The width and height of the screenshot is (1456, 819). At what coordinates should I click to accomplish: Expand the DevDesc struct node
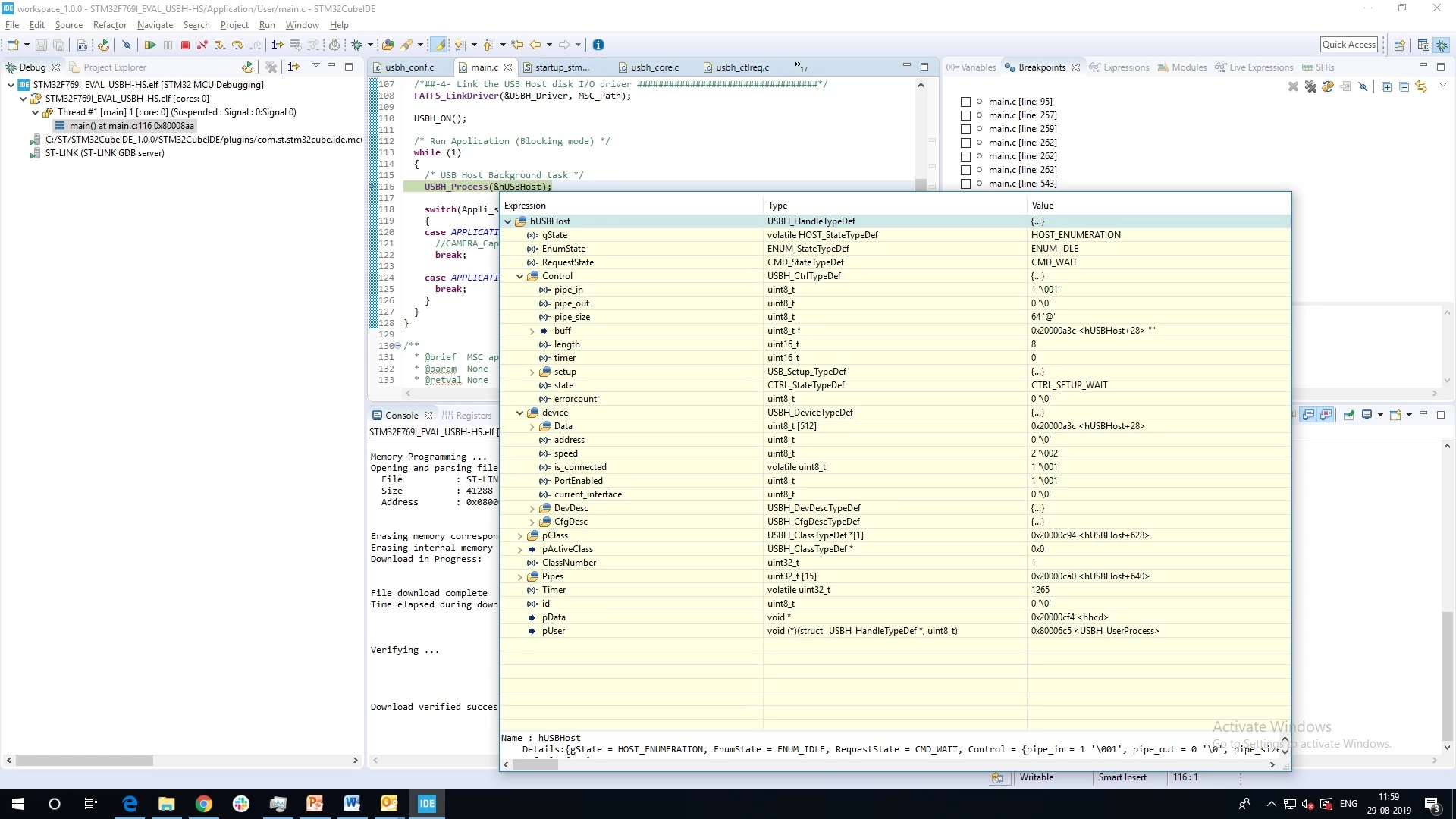tap(532, 508)
